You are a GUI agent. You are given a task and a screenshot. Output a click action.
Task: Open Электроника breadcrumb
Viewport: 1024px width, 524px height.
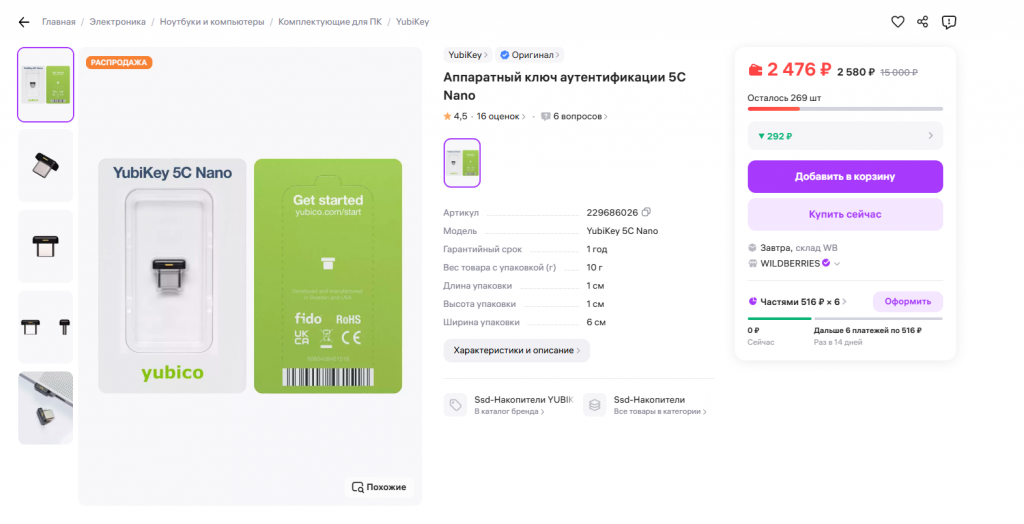(118, 22)
